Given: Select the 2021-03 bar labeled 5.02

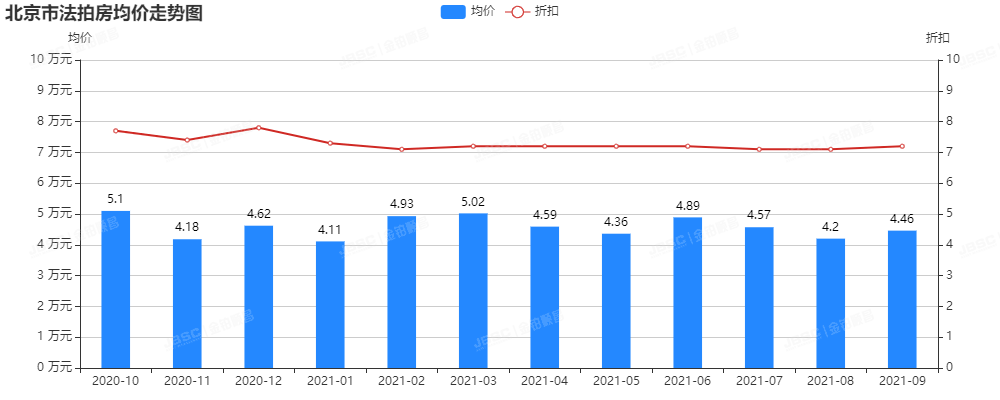Looking at the screenshot, I should point(473,291).
